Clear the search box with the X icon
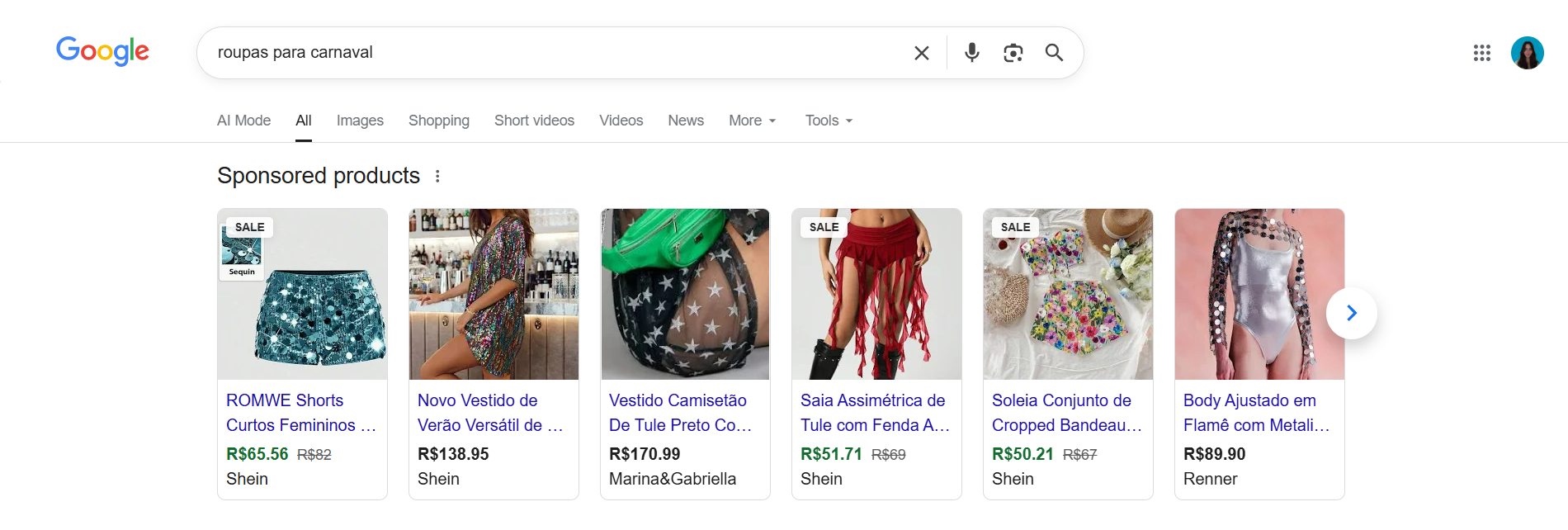The width and height of the screenshot is (1568, 530). pyautogui.click(x=922, y=53)
